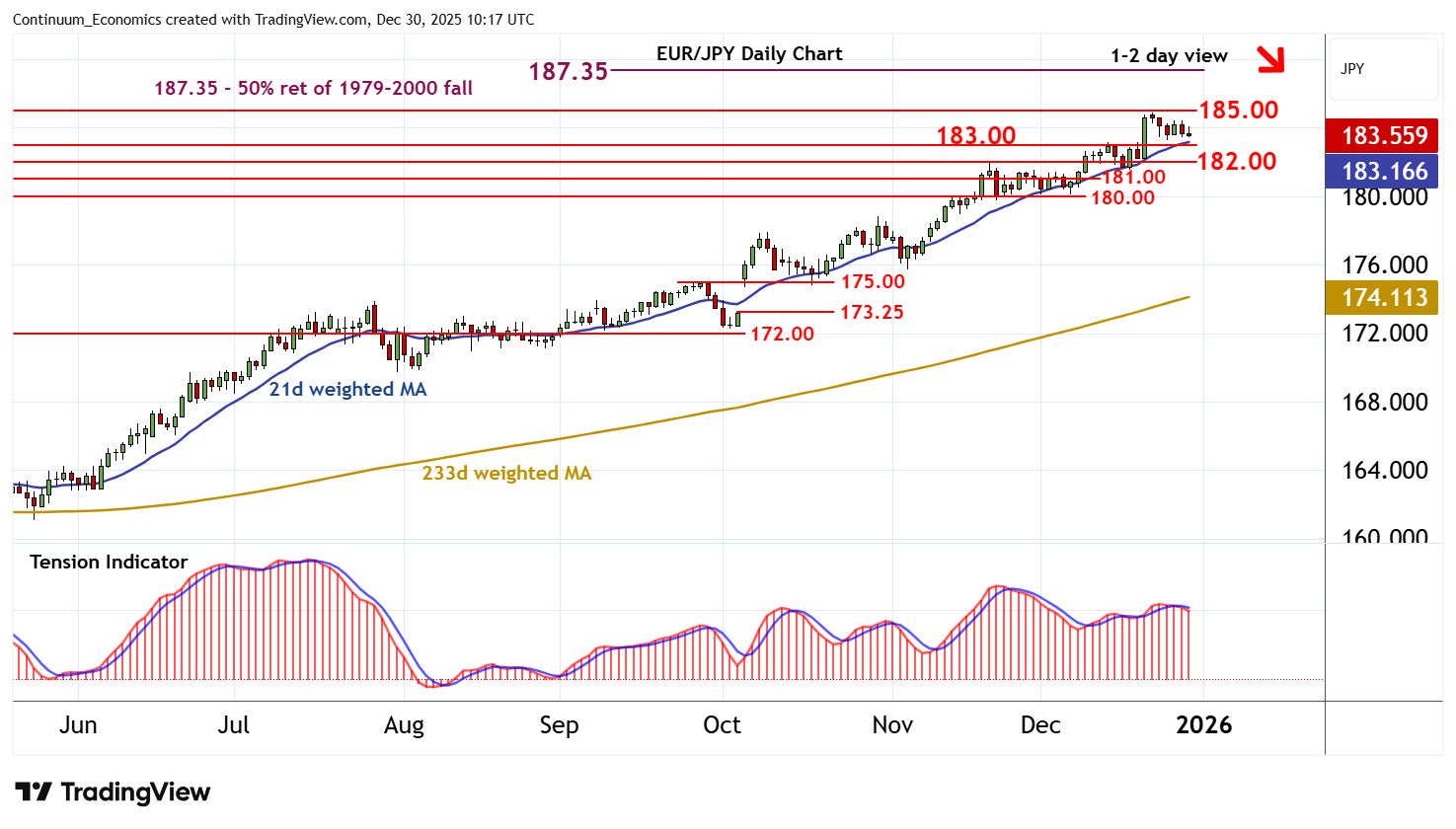The width and height of the screenshot is (1456, 829).
Task: Select the '21d weighted MA' label
Action: pos(347,390)
